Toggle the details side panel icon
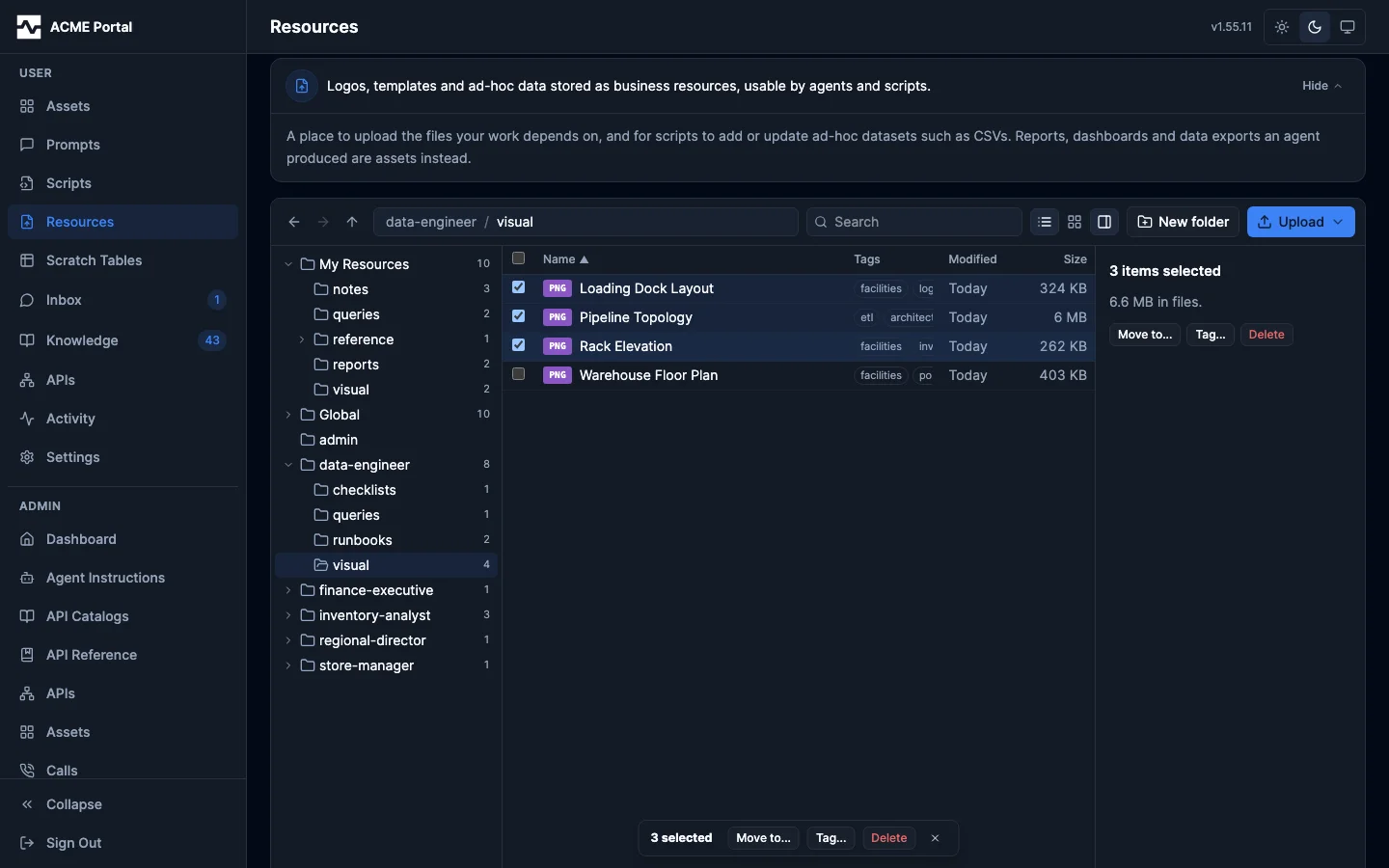 pos(1104,222)
